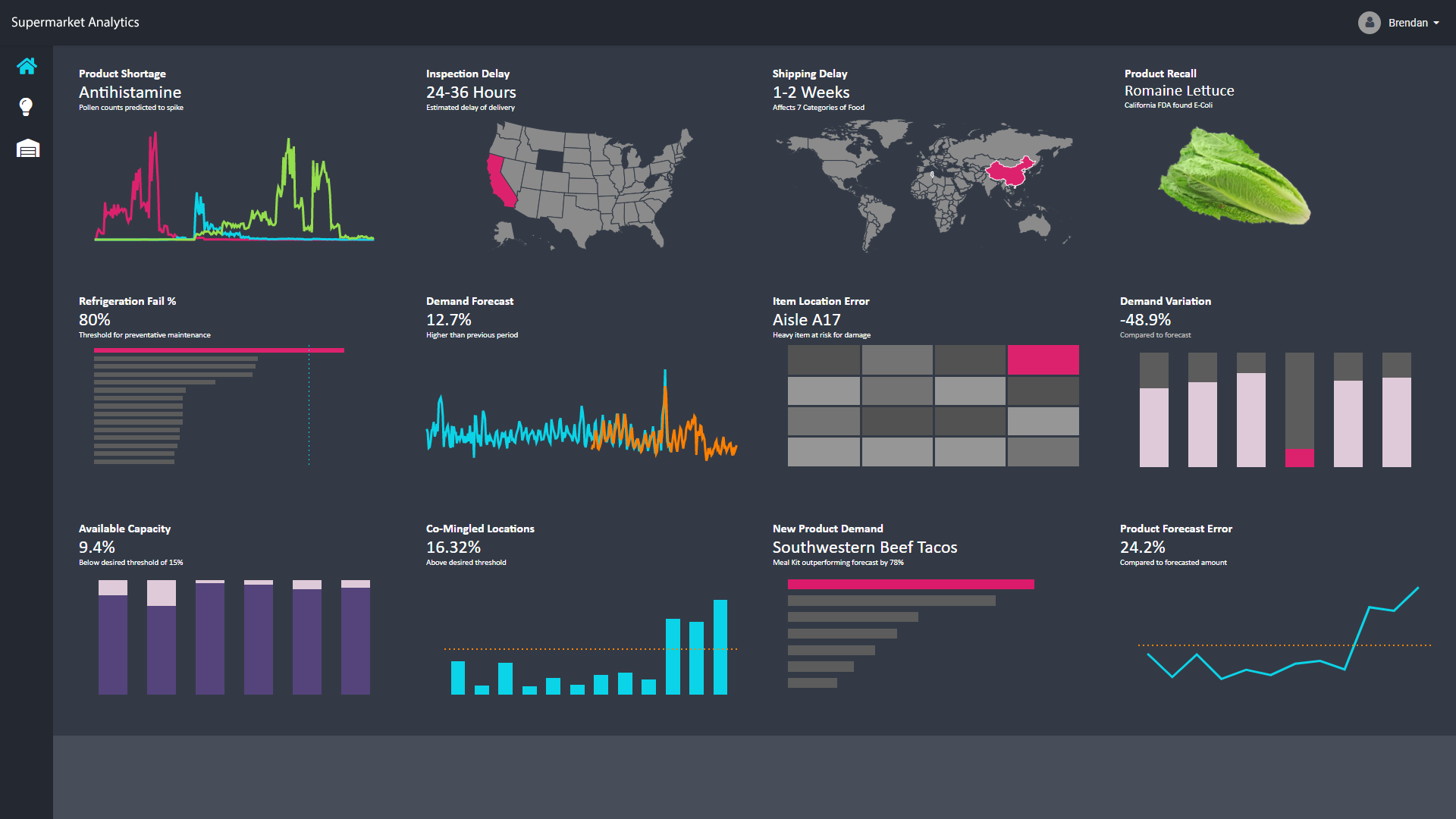Open the Demand Forecast 12.7% heading
Image resolution: width=1456 pixels, height=819 pixels.
448,320
